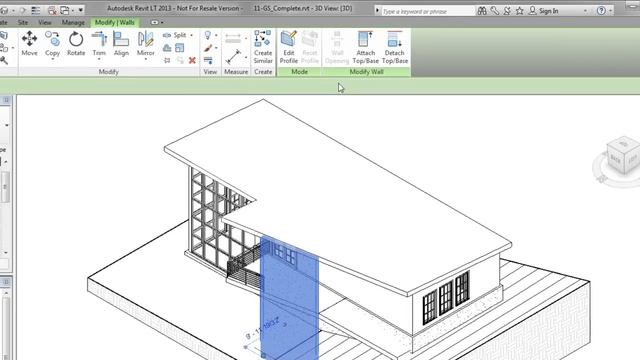640x360 pixels.
Task: Click the red Delete X icon
Action: coord(192,61)
